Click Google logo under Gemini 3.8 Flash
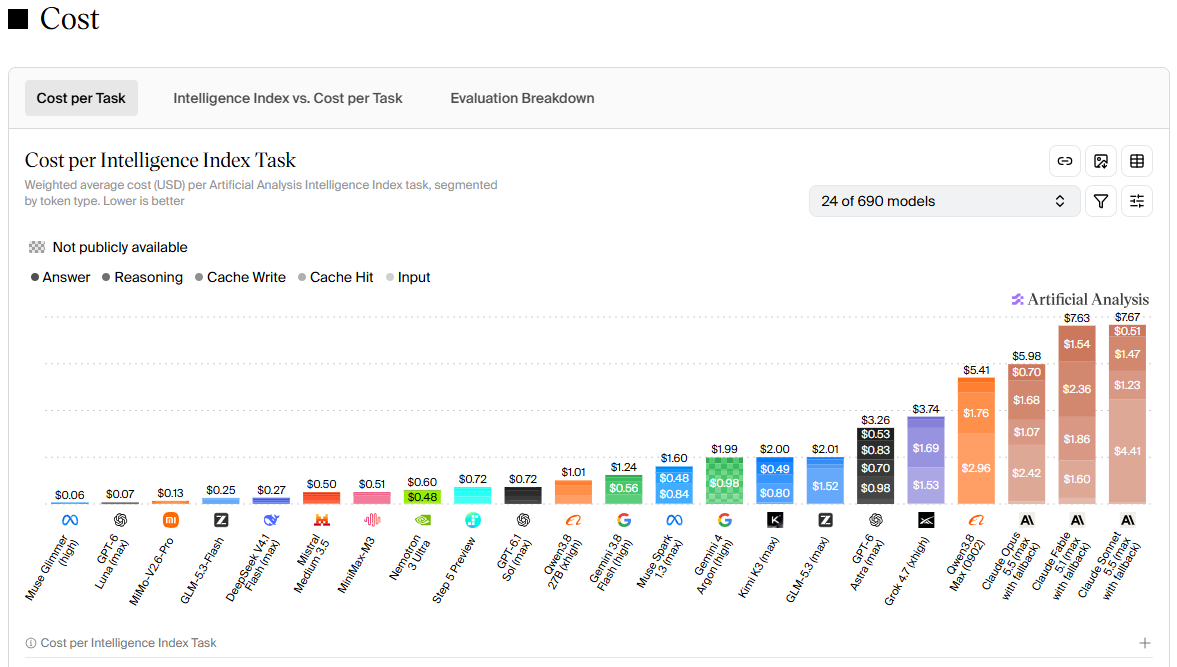Screen dimensions: 1177x667 point(624,520)
